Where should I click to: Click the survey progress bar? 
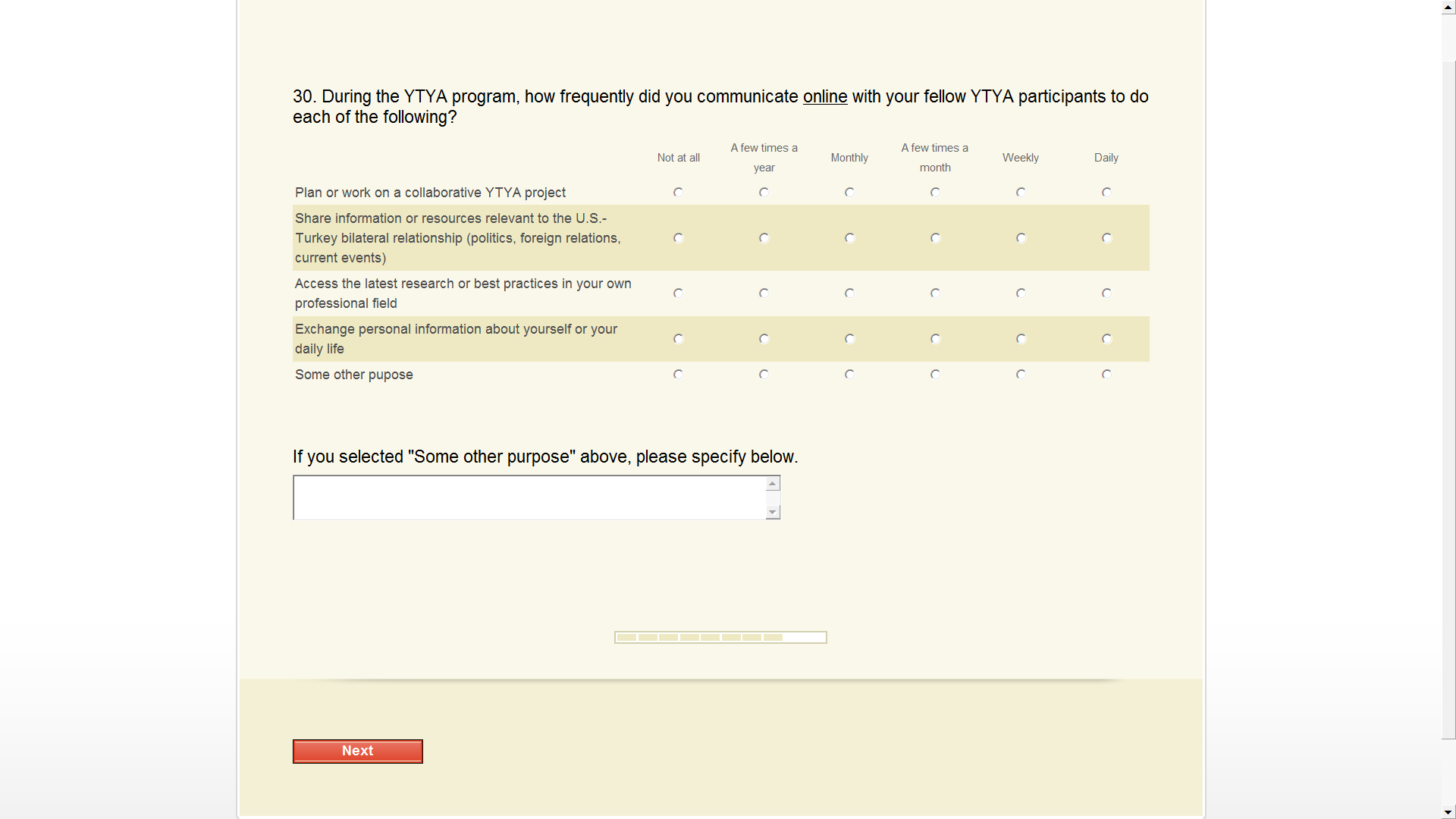coord(720,638)
